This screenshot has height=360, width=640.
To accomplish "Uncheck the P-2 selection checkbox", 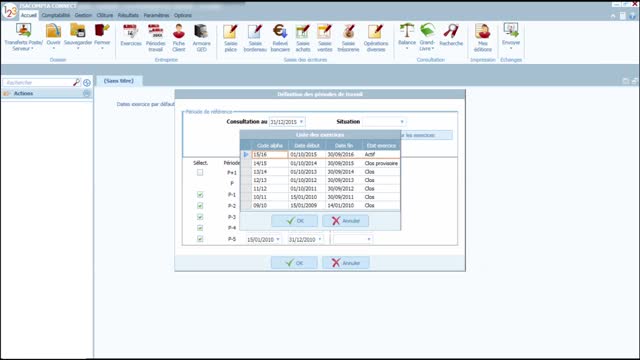I will (200, 206).
